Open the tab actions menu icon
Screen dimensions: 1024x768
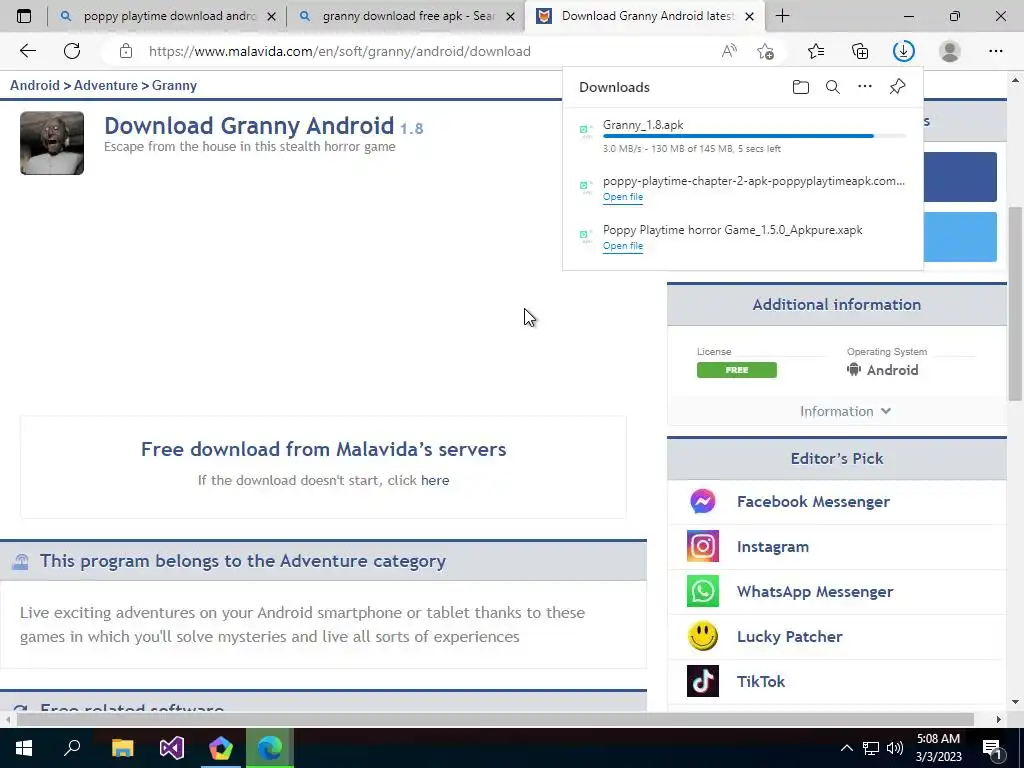24,16
